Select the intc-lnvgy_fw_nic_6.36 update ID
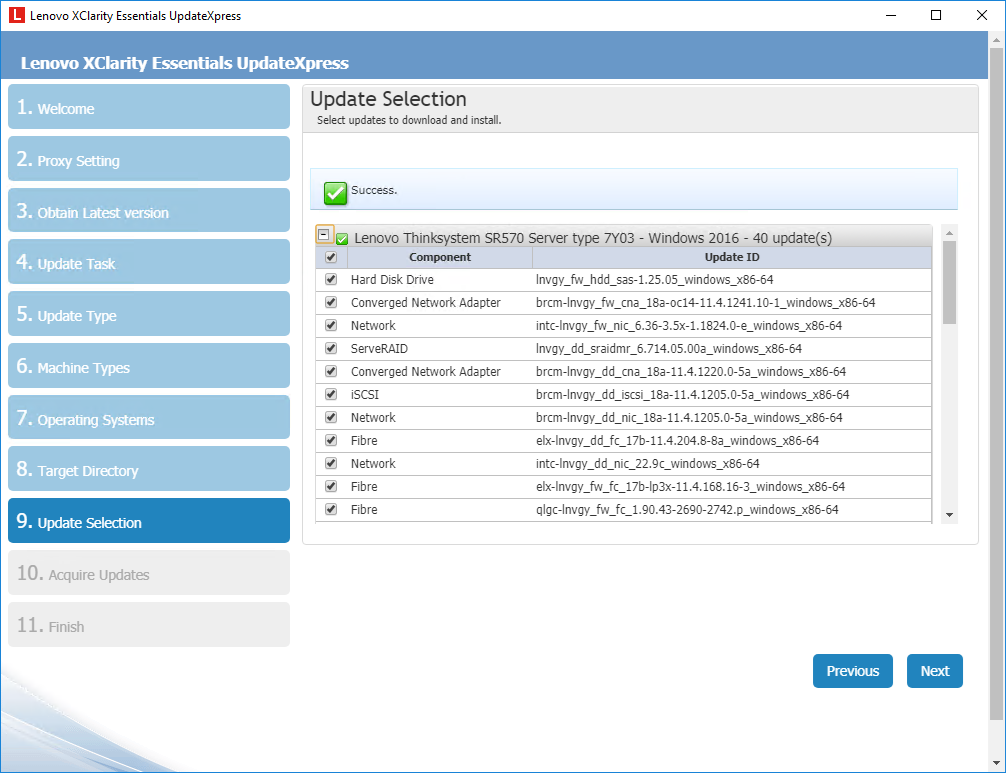This screenshot has width=1006, height=773. tap(689, 326)
